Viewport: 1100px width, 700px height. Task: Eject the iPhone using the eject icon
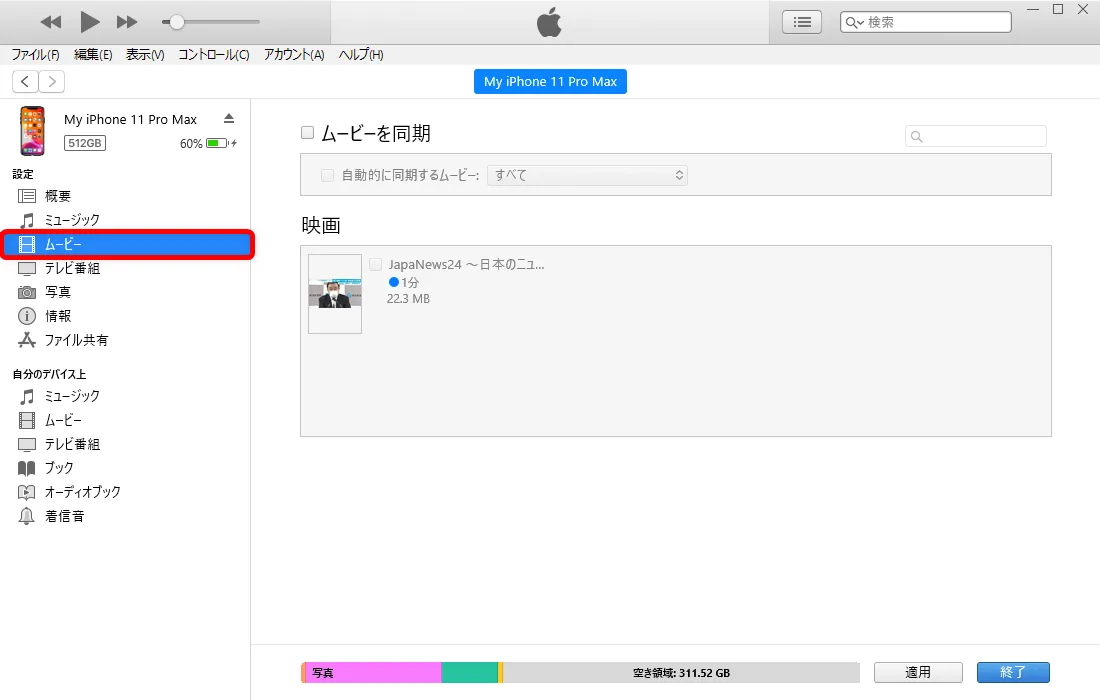click(229, 119)
